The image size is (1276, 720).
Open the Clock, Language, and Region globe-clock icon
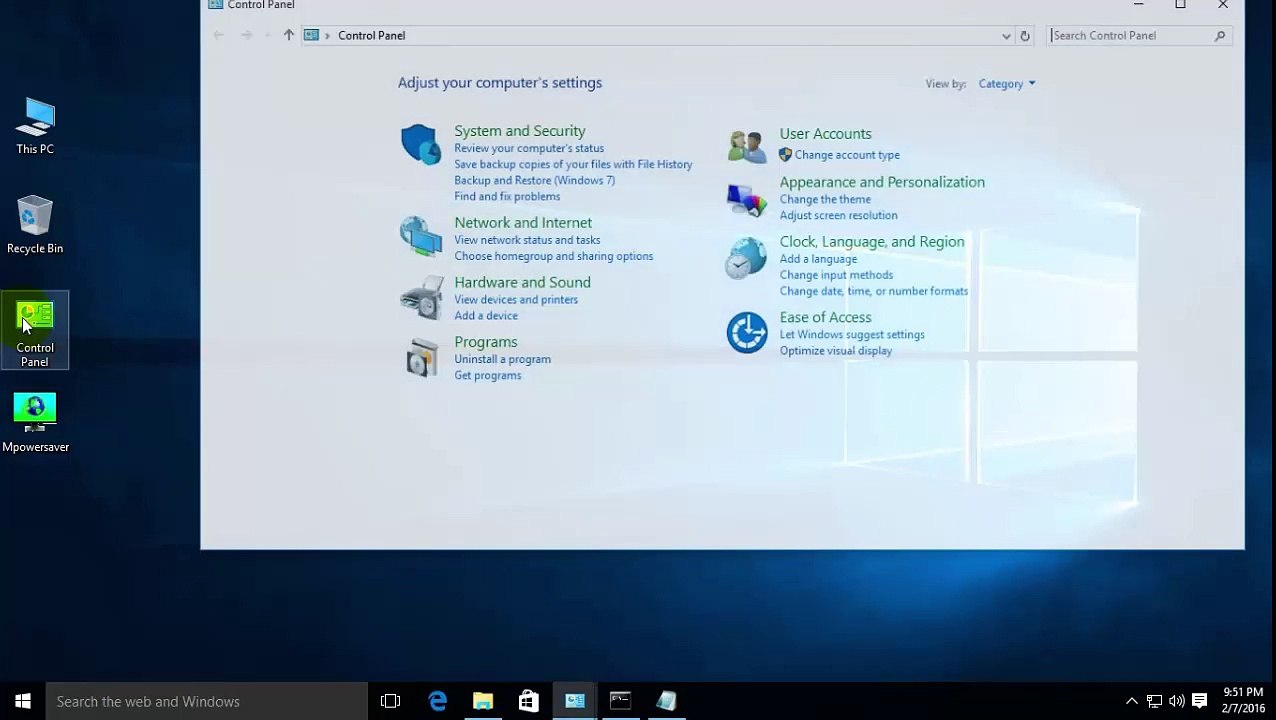coord(746,258)
